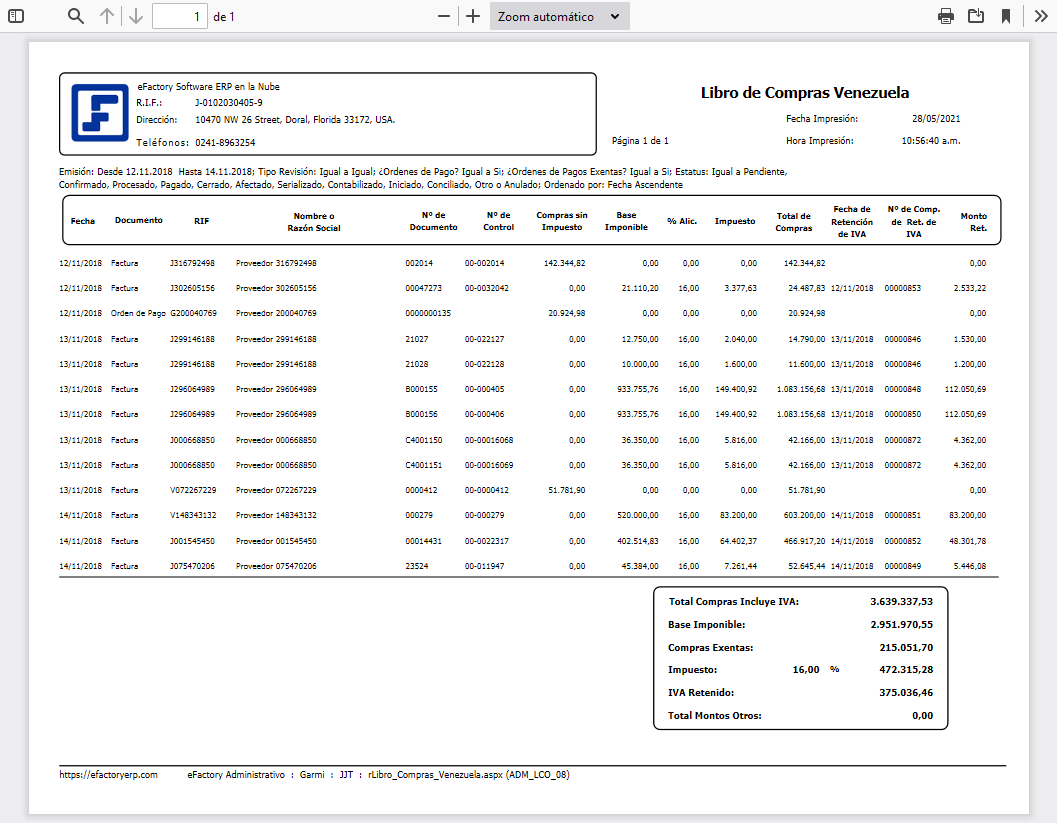Click the IVA Retenido total value
1057x823 pixels.
(x=901, y=691)
